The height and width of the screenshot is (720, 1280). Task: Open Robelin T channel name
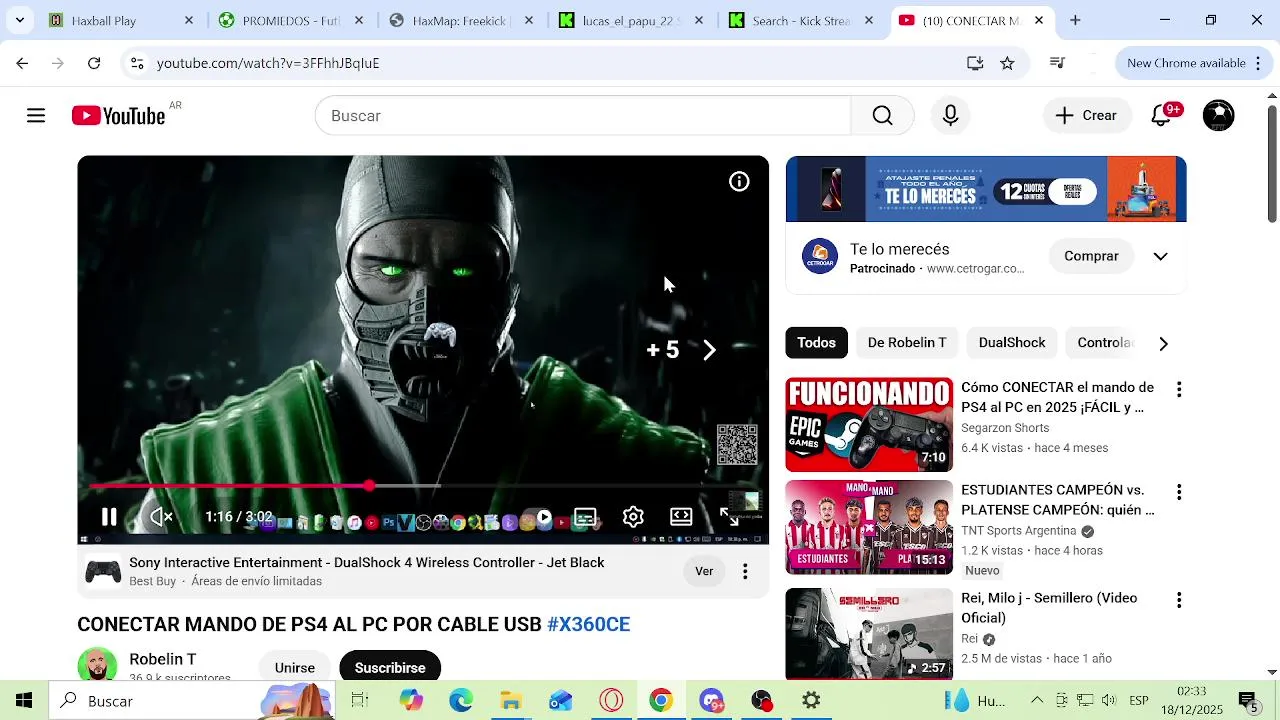coord(162,660)
